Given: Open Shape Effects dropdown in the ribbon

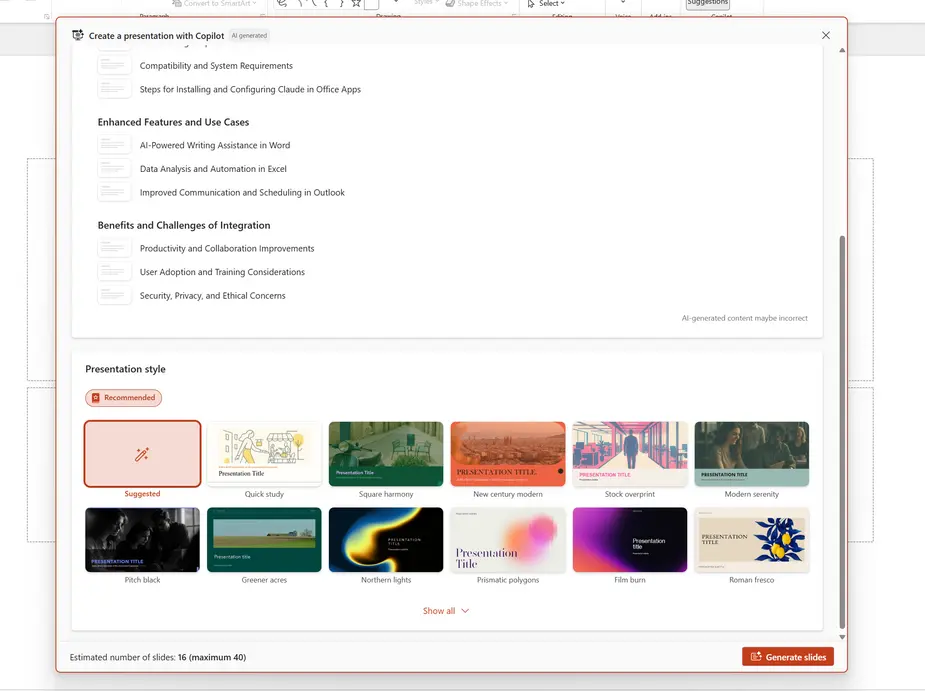Looking at the screenshot, I should pyautogui.click(x=477, y=4).
